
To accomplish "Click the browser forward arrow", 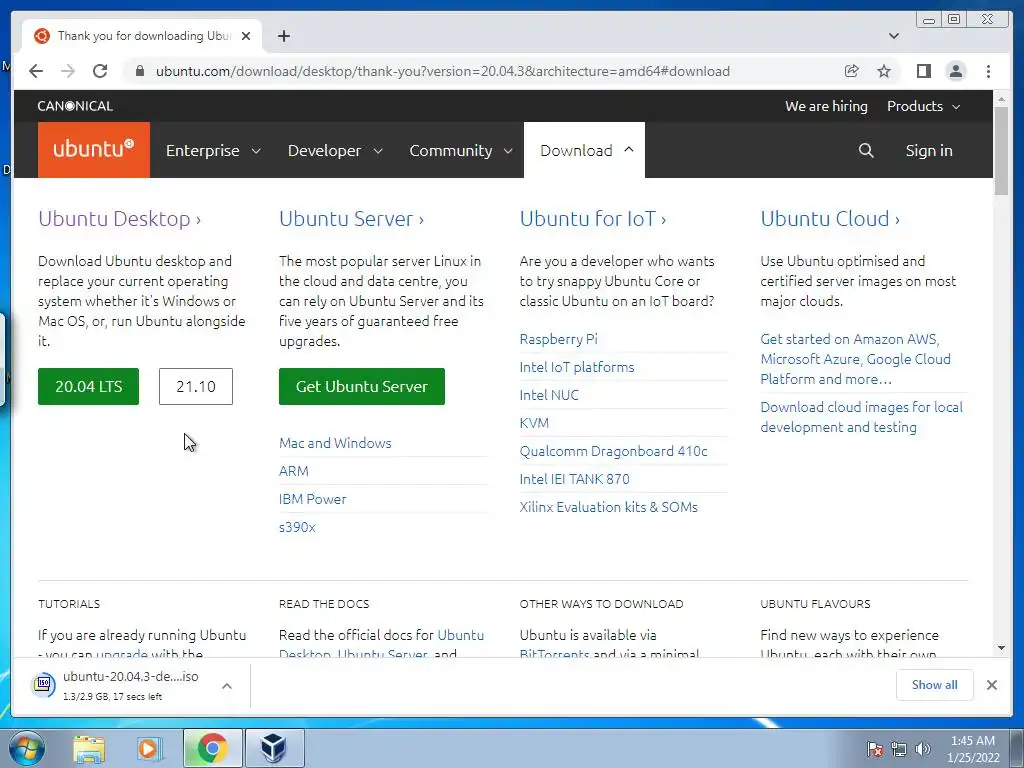I will 68,71.
